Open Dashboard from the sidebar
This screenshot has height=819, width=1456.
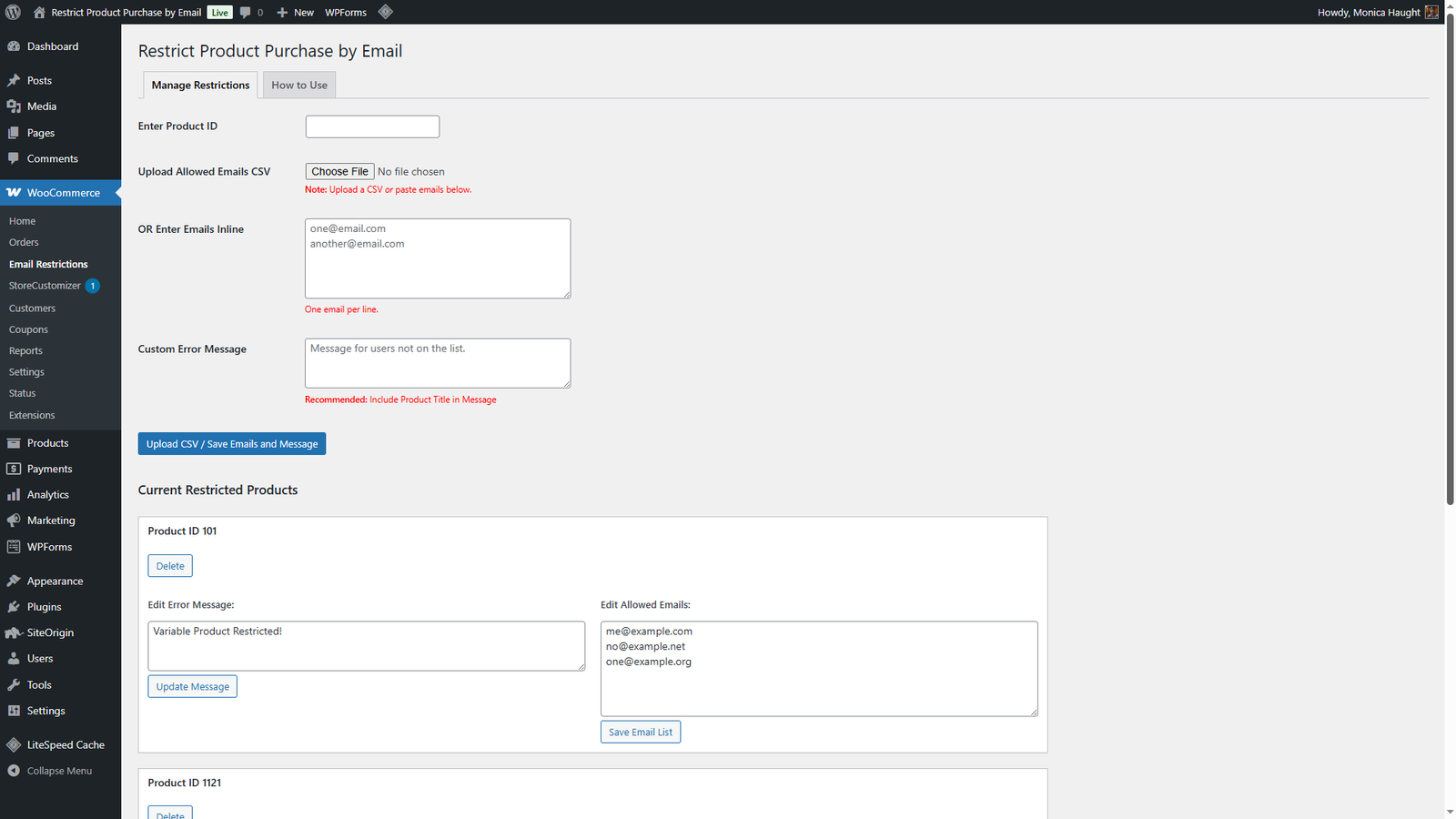point(52,46)
